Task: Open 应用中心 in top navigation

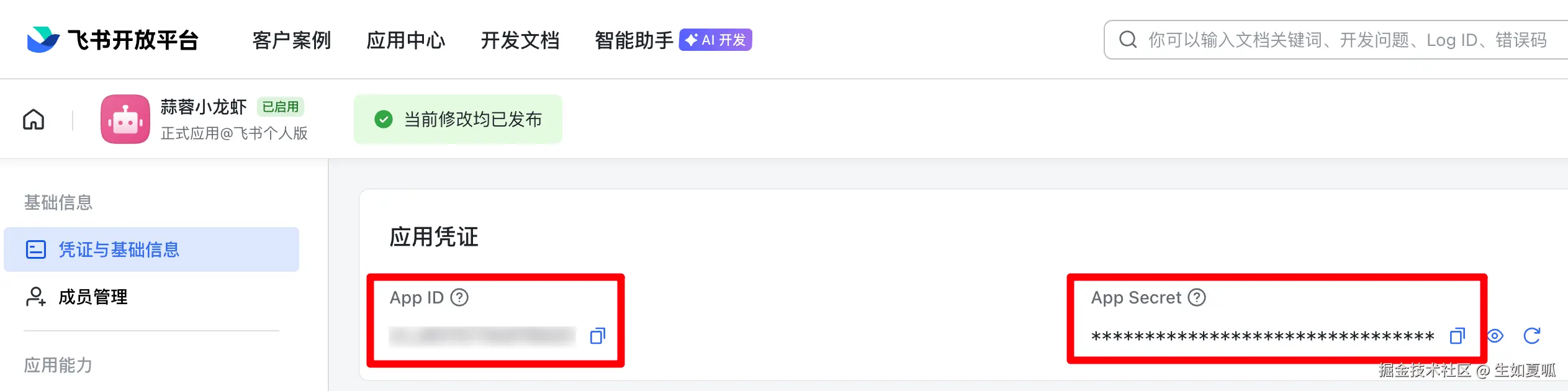Action: 406,40
